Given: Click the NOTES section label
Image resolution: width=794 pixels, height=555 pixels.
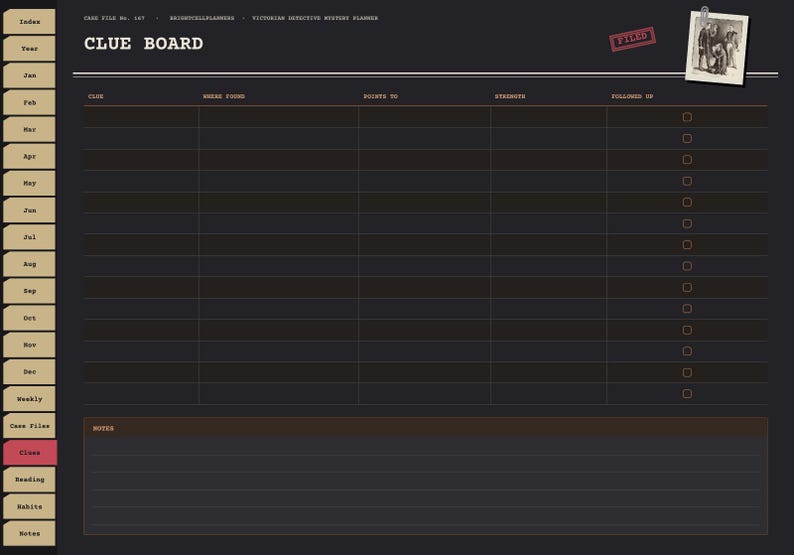Looking at the screenshot, I should tap(103, 428).
